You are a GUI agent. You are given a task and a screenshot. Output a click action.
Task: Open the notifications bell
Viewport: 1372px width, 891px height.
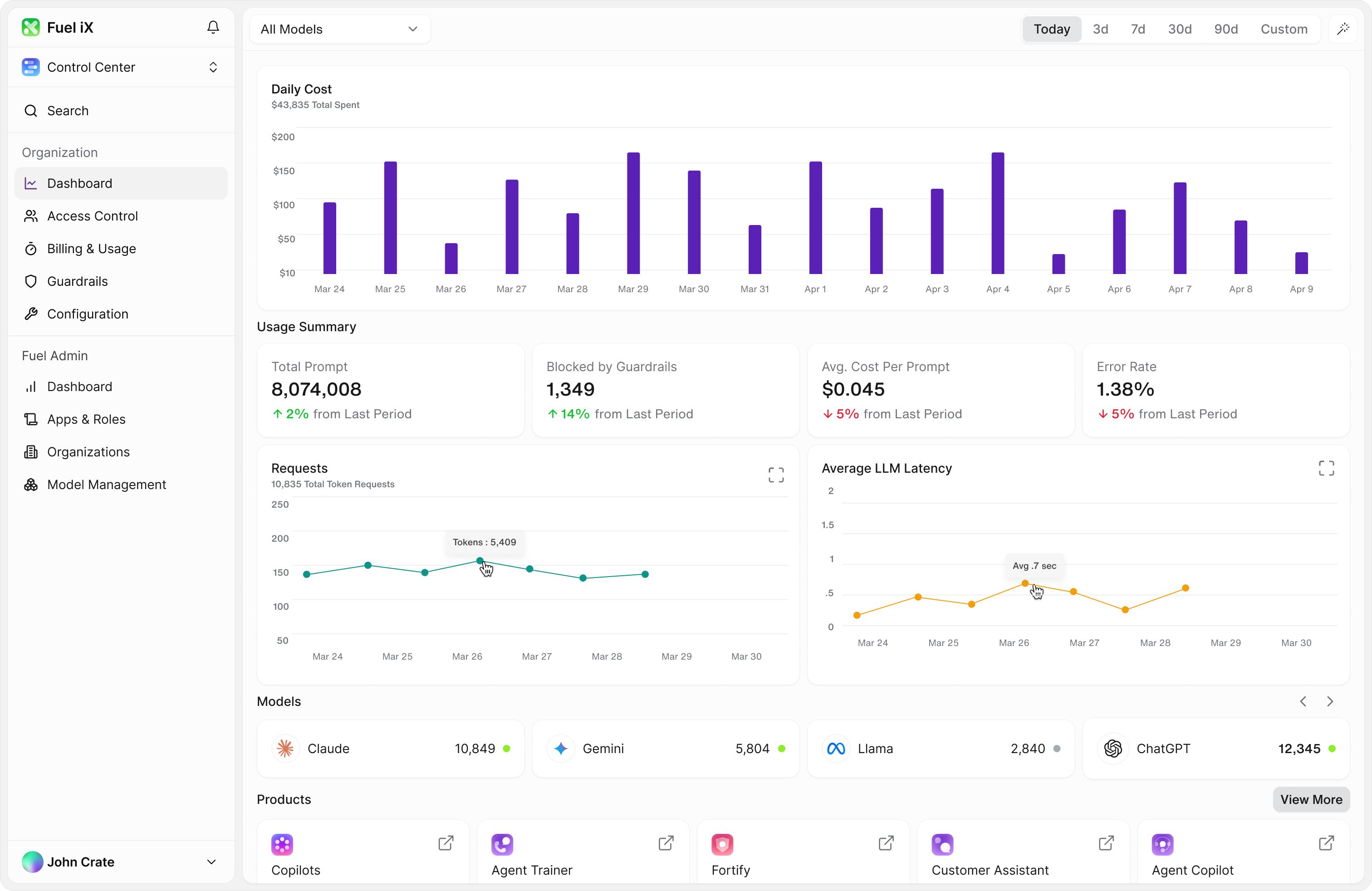pos(213,27)
